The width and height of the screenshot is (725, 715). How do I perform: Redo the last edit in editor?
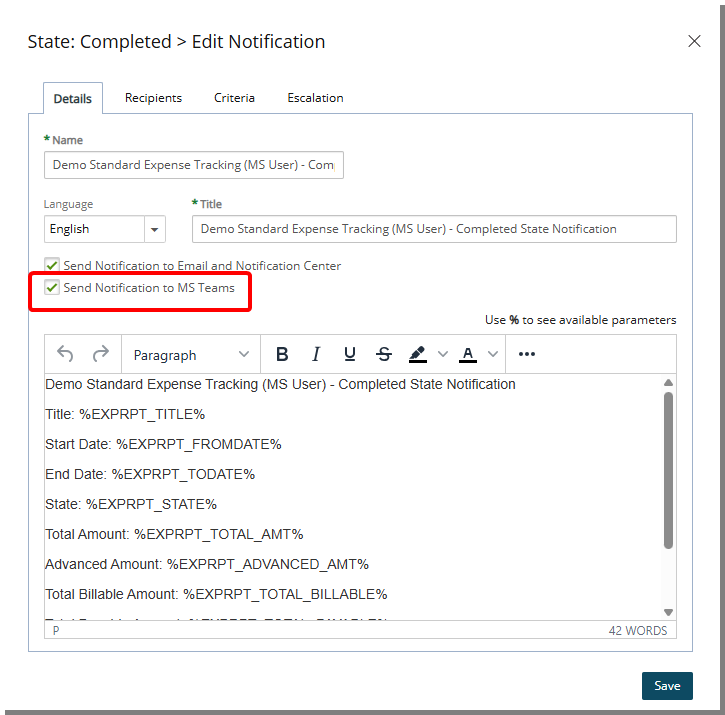coord(100,354)
